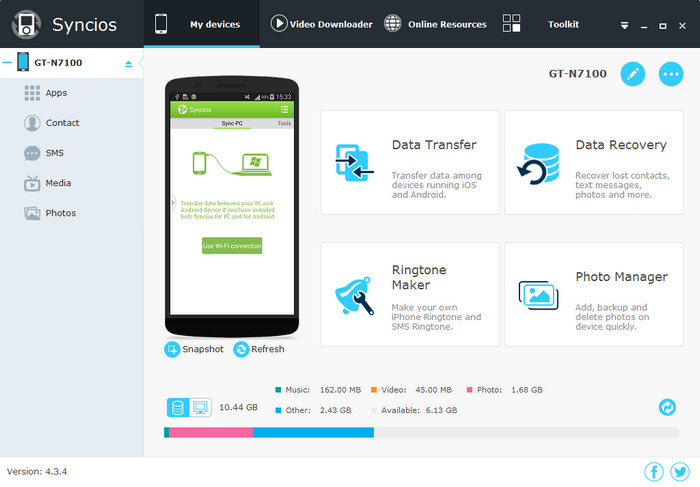Image resolution: width=700 pixels, height=487 pixels.
Task: Open Syncios Twitter page icon
Action: (680, 472)
